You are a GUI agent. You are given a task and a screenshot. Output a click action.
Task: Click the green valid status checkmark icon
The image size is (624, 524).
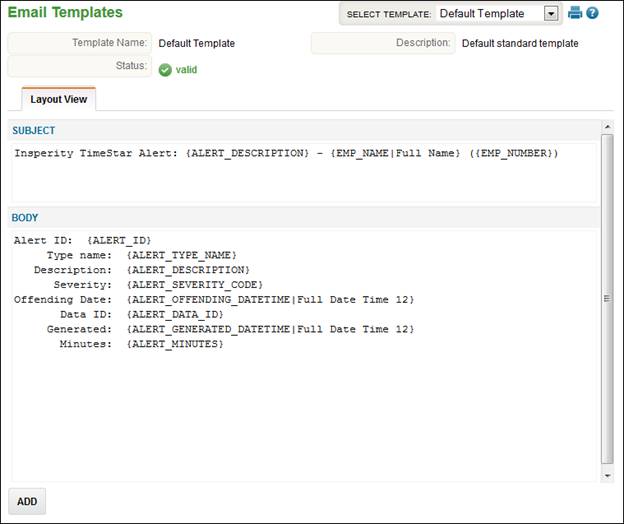tap(165, 70)
